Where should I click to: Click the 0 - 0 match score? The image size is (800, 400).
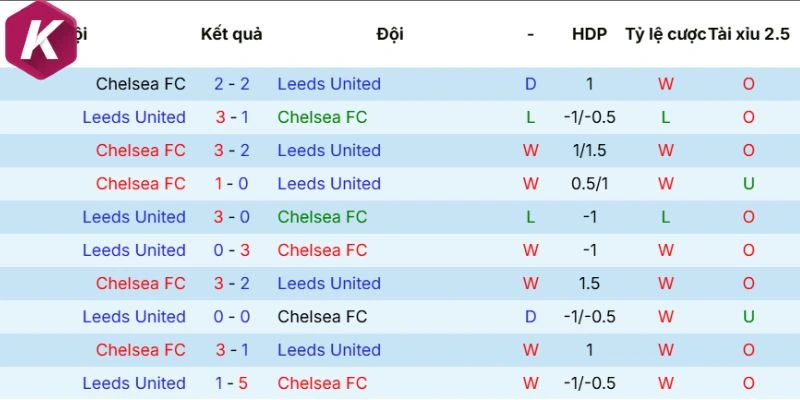tap(232, 317)
